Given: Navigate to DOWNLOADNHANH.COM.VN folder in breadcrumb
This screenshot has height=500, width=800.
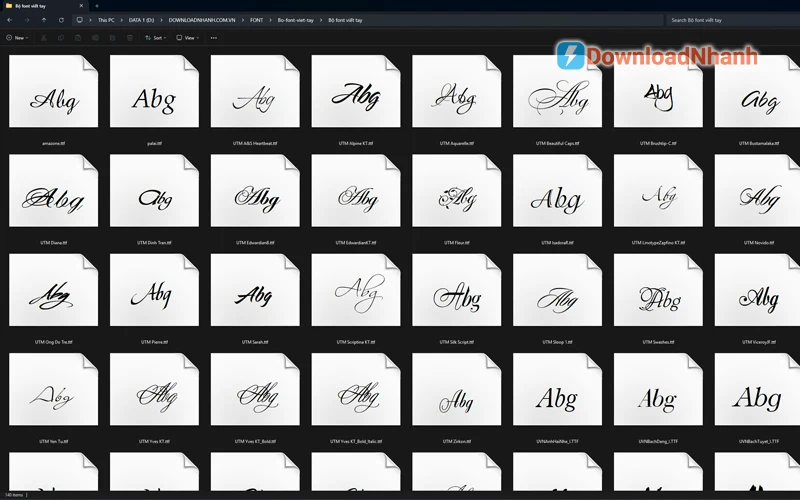Looking at the screenshot, I should pyautogui.click(x=202, y=20).
